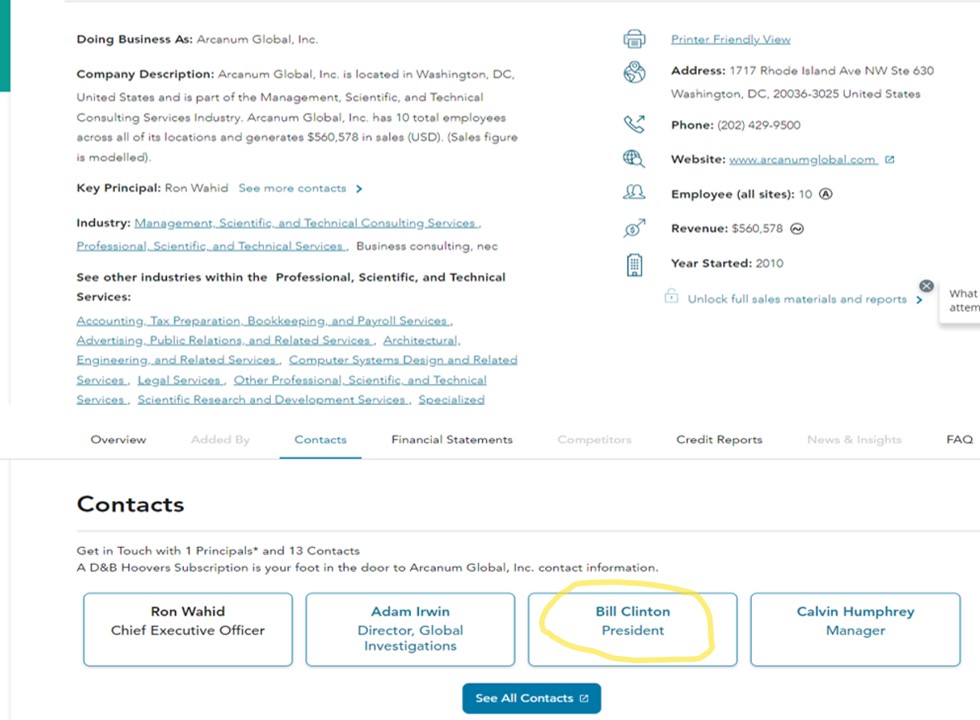980x720 pixels.
Task: Open Ron Wahid Chief Executive Officer card
Action: tap(188, 629)
